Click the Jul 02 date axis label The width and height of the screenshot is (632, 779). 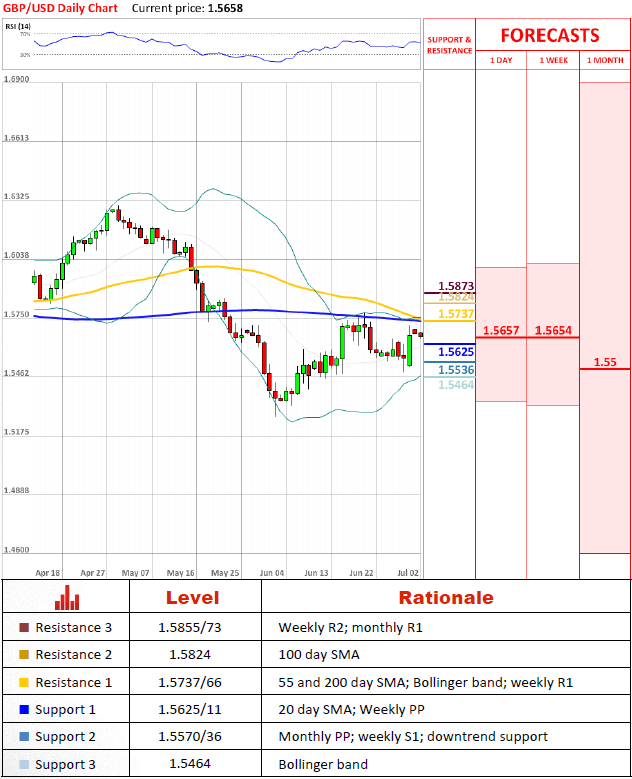408,573
